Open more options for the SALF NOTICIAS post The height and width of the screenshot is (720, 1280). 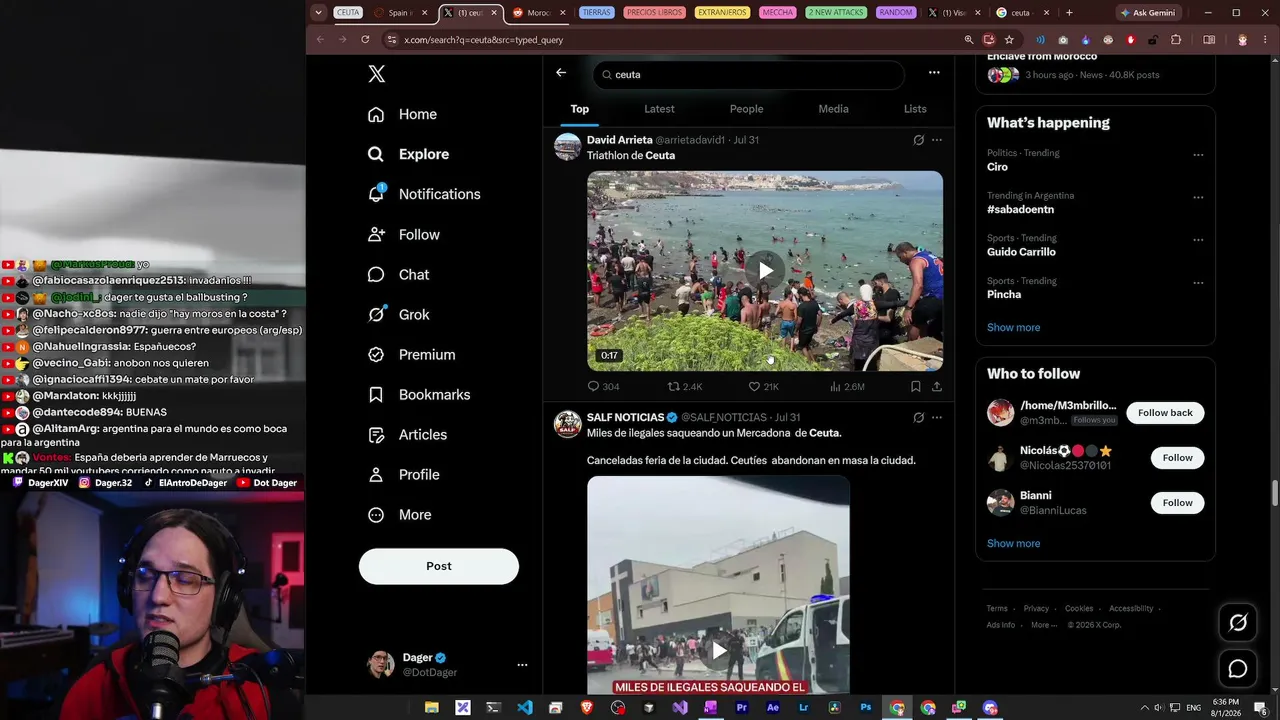[x=937, y=417]
